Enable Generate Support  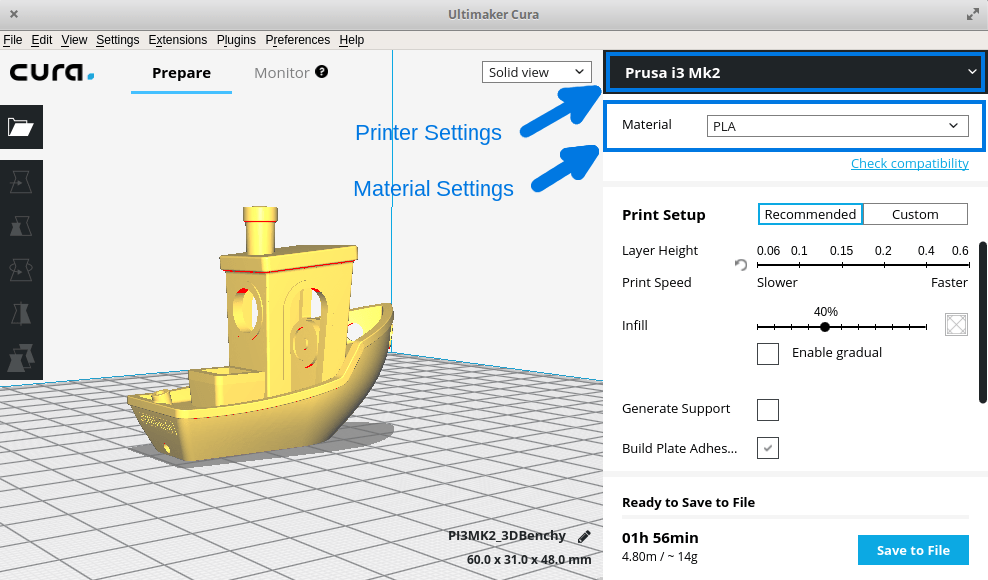(768, 410)
